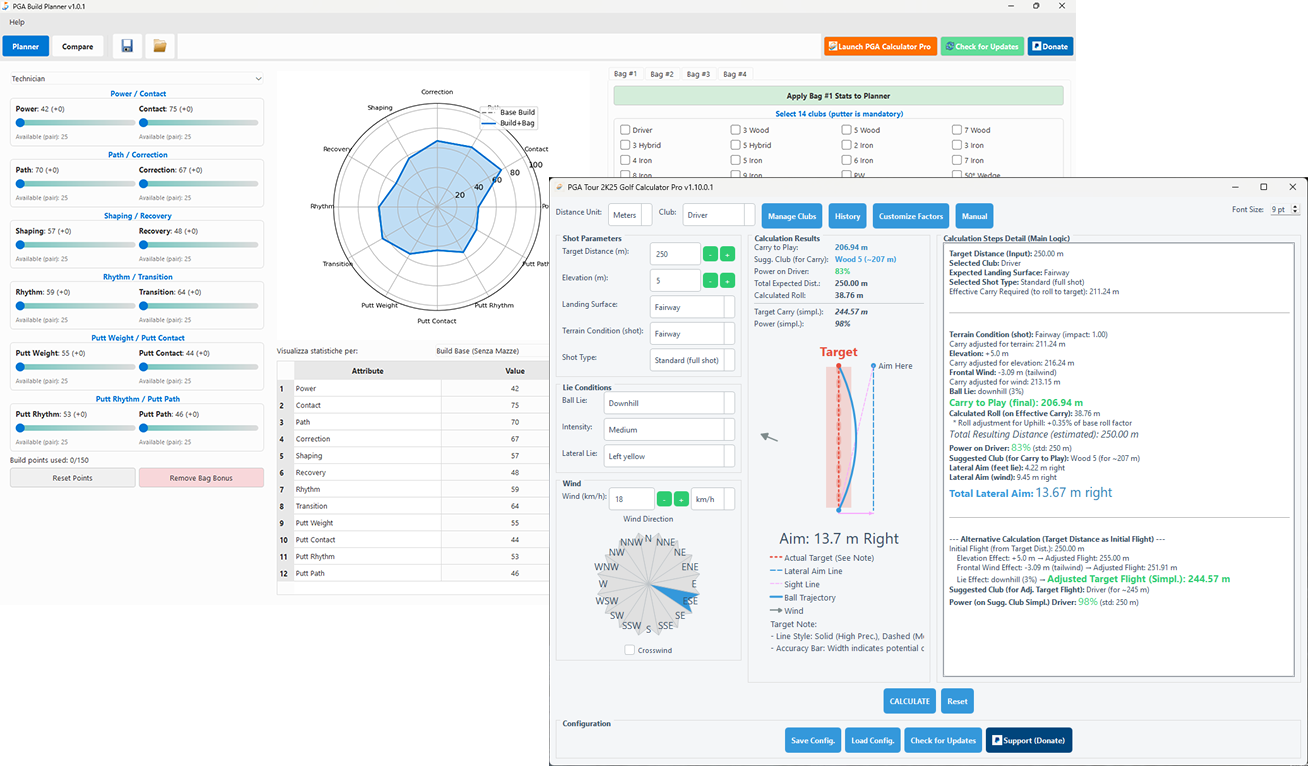The width and height of the screenshot is (1308, 766).
Task: Select the 5 Wood checkbox
Action: (x=847, y=130)
